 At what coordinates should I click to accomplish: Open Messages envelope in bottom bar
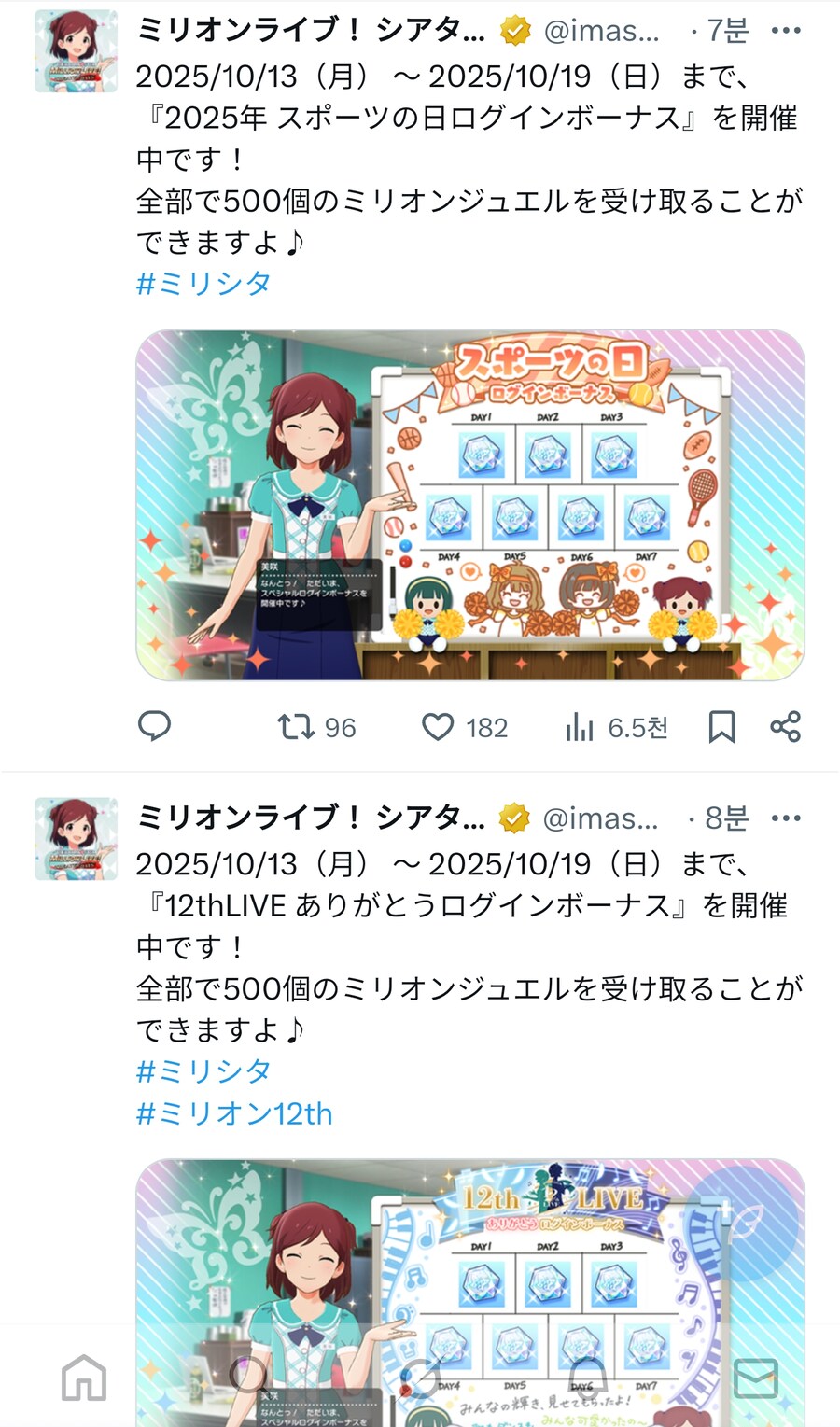coord(756,1378)
